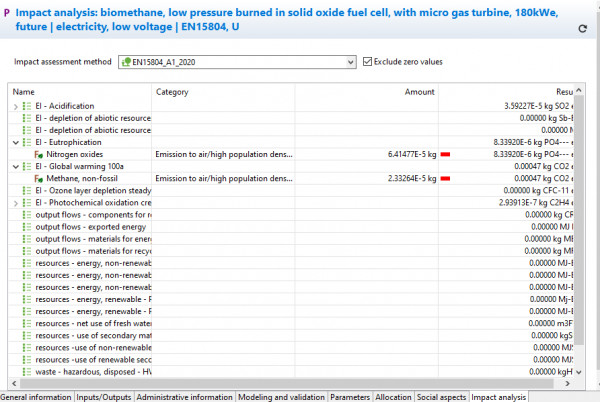Click icon for waste - hazardous, disposed row

click(x=27, y=372)
